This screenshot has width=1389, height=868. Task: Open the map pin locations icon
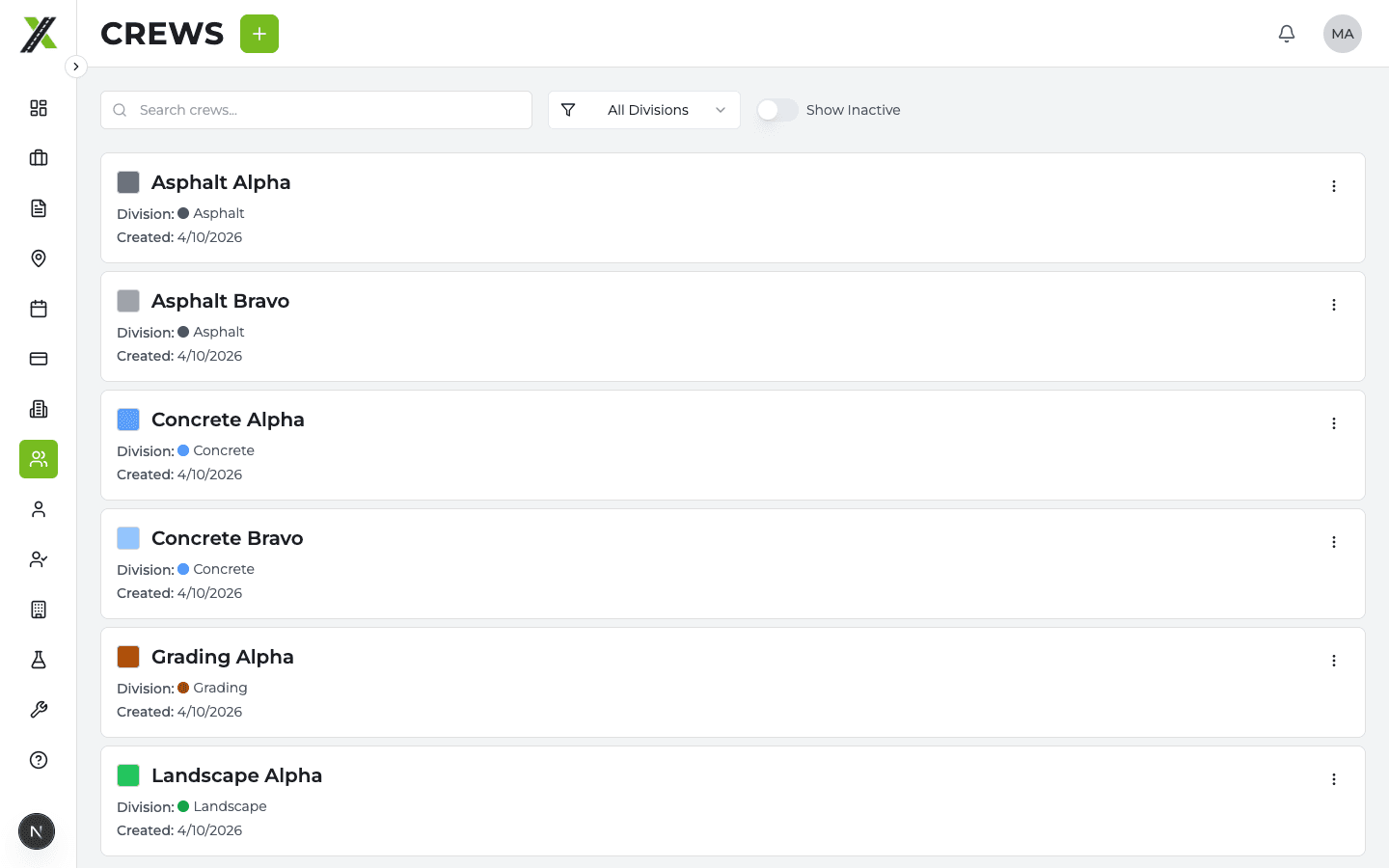pos(39,258)
